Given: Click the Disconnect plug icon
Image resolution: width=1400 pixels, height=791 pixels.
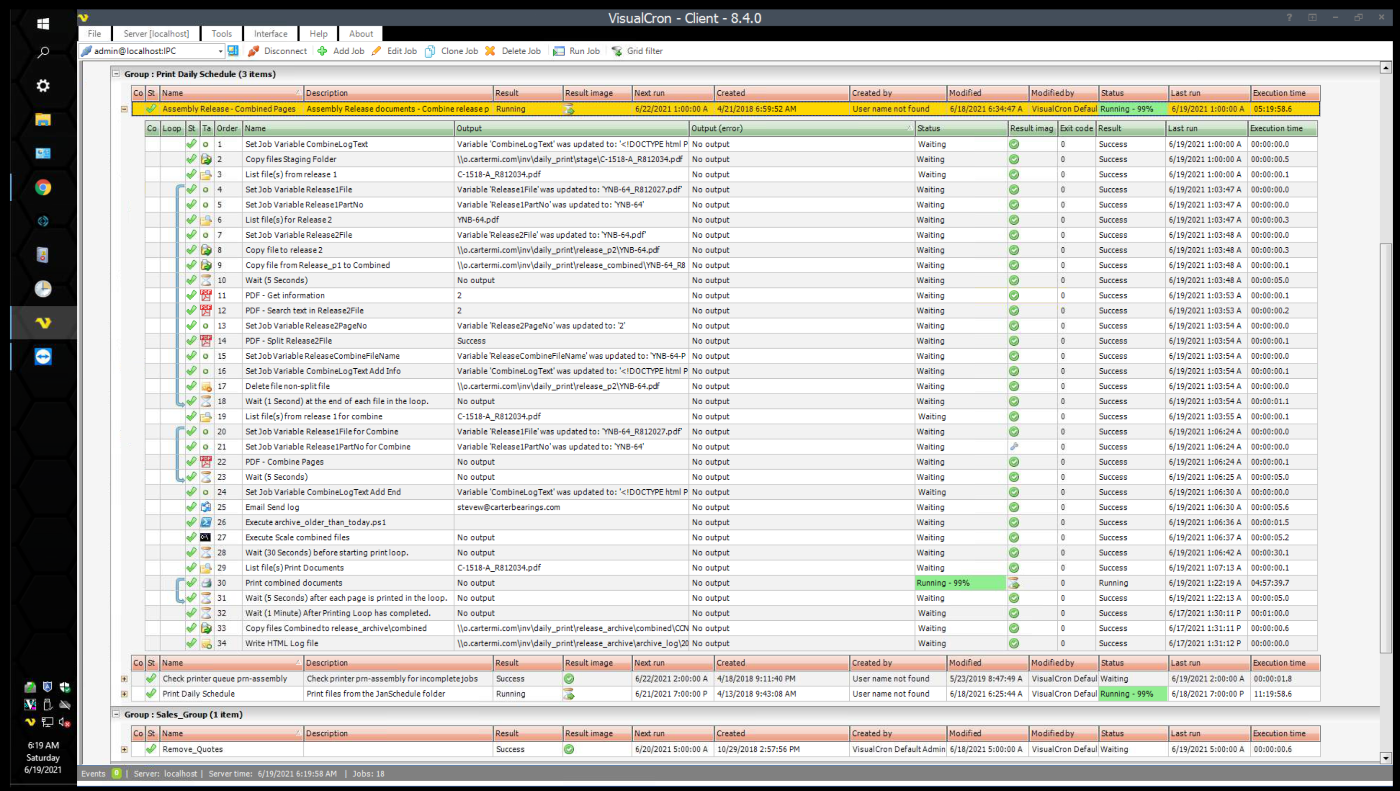Looking at the screenshot, I should (x=253, y=51).
